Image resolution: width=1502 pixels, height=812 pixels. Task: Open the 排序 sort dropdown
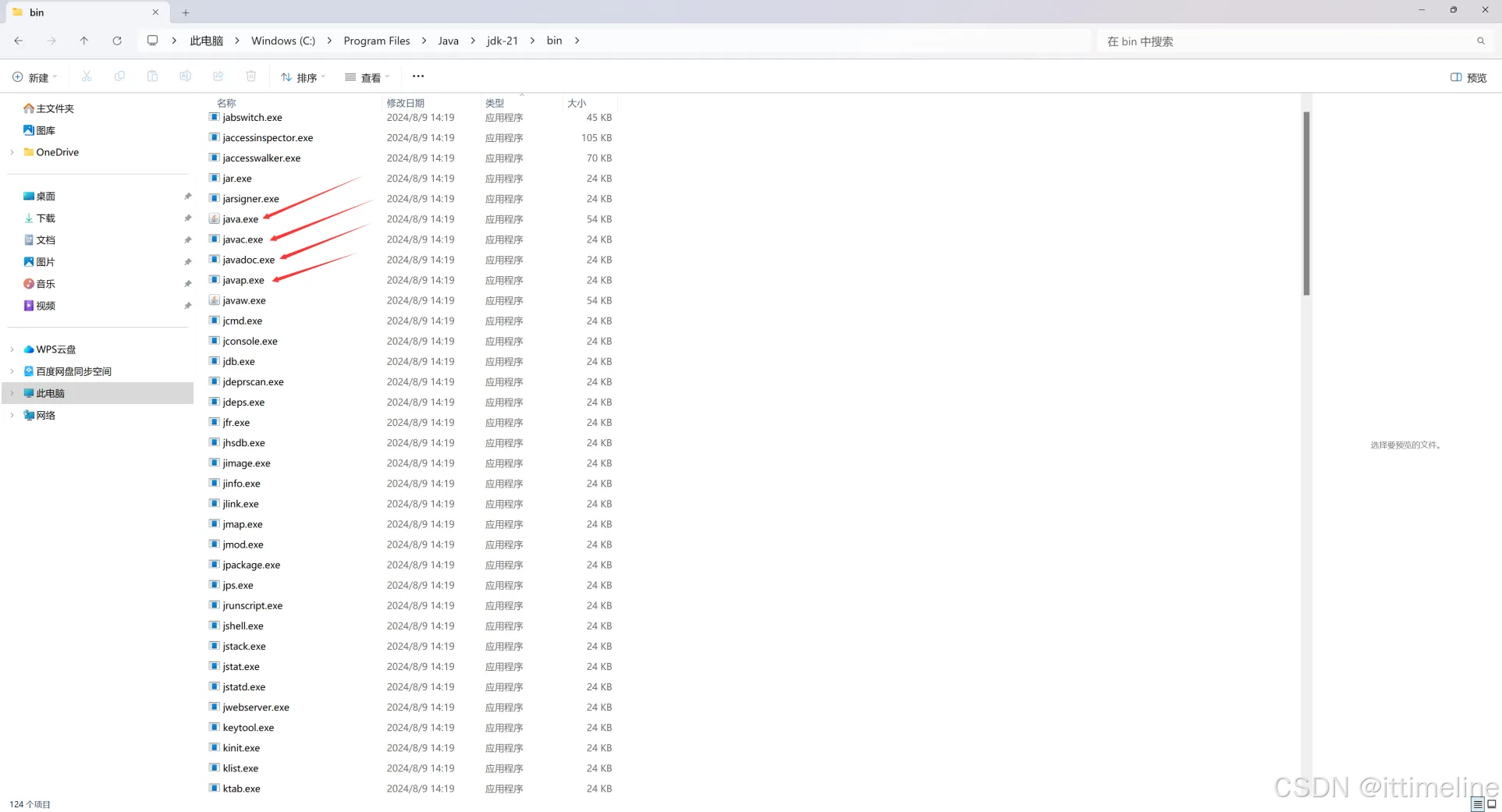click(x=303, y=77)
